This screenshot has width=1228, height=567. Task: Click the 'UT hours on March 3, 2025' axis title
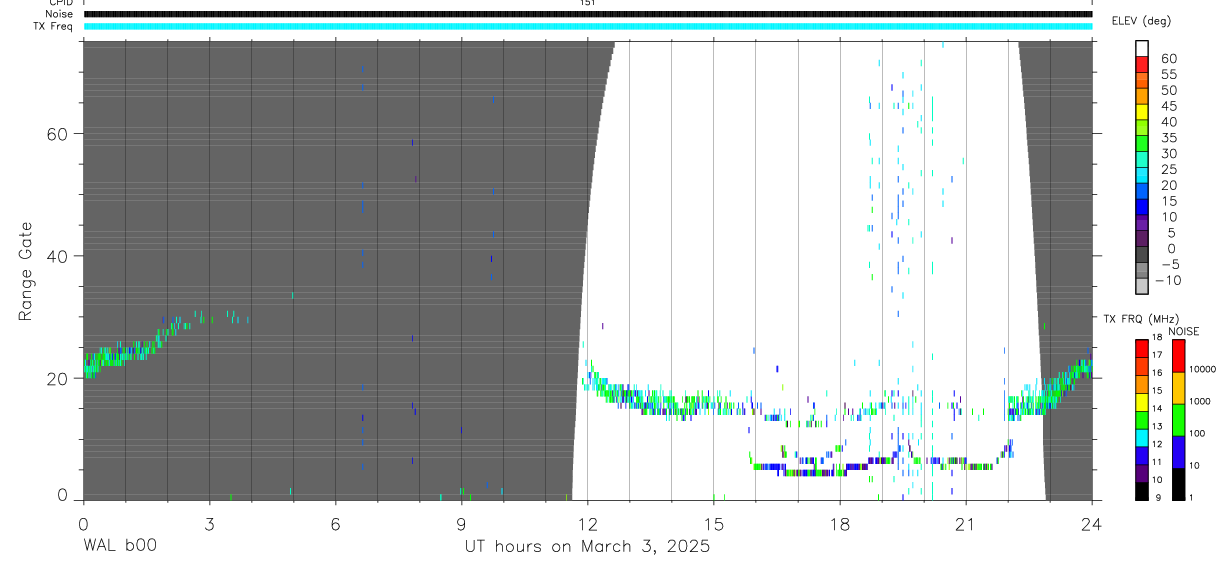tap(587, 547)
